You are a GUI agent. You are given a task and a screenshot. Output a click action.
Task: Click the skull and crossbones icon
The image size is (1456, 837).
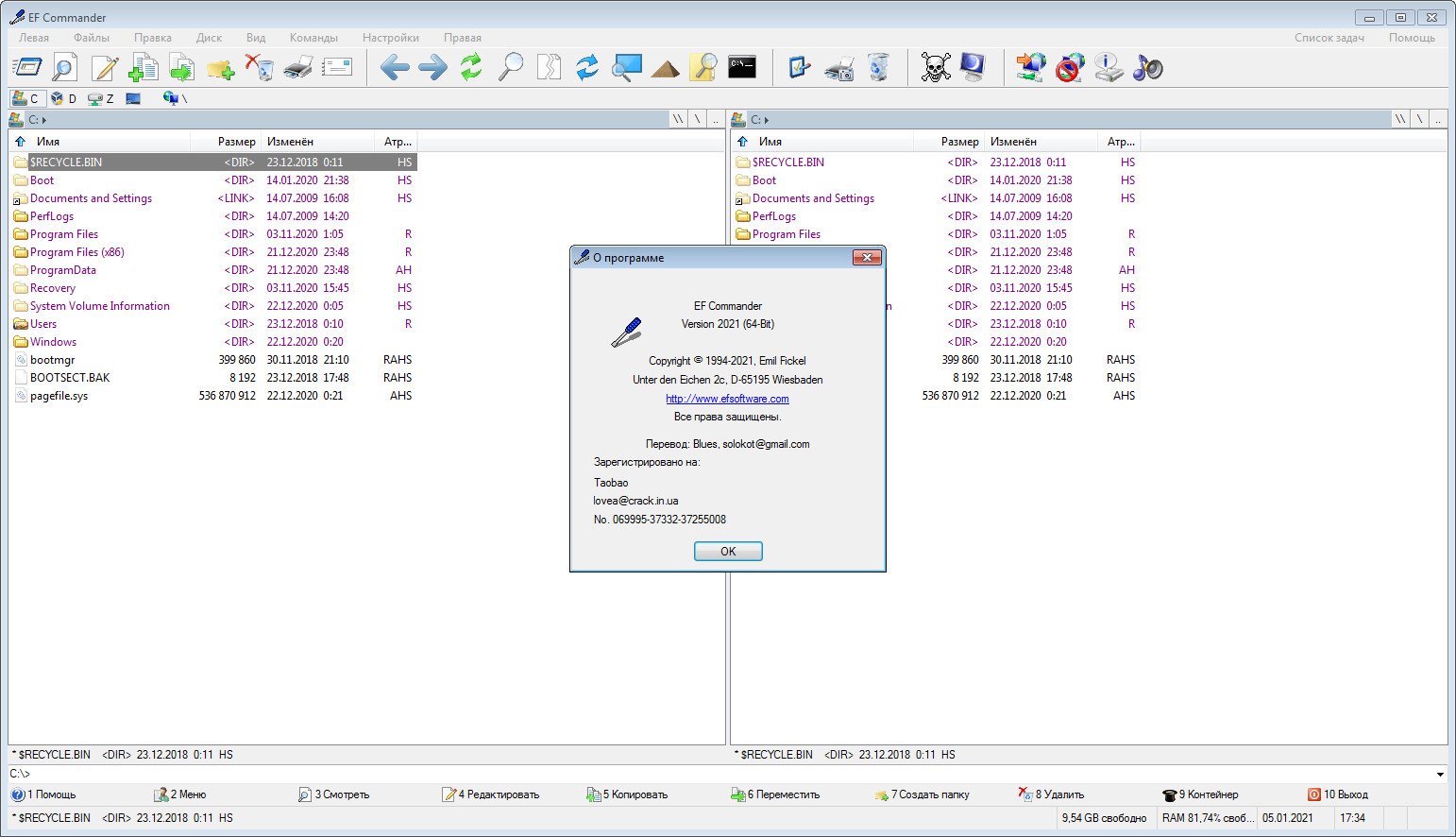935,67
